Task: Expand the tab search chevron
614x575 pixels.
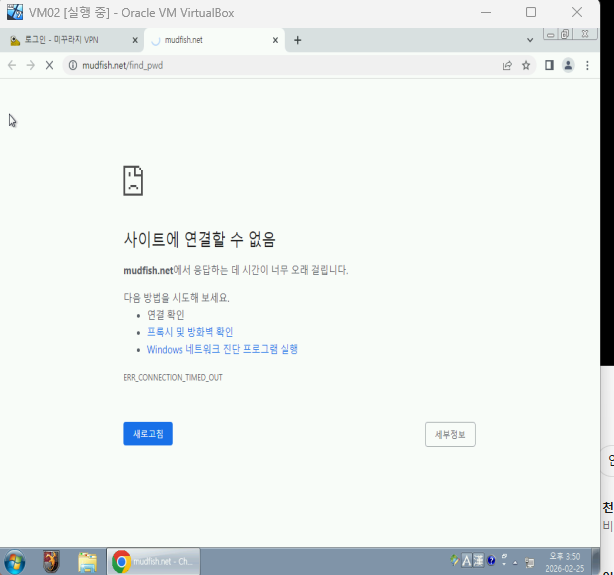Action: 530,40
